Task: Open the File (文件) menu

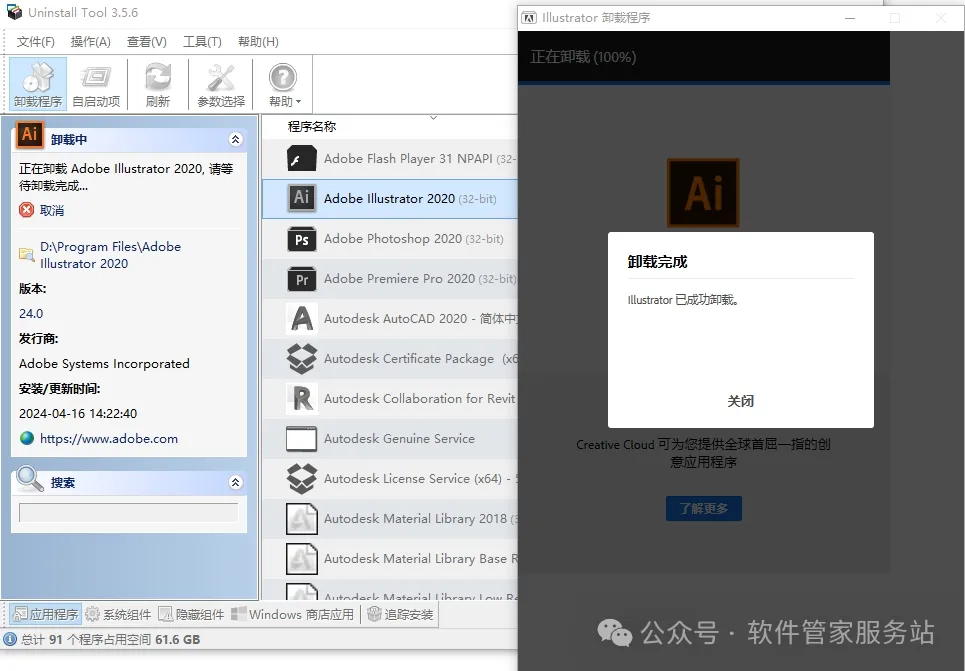Action: pyautogui.click(x=35, y=41)
